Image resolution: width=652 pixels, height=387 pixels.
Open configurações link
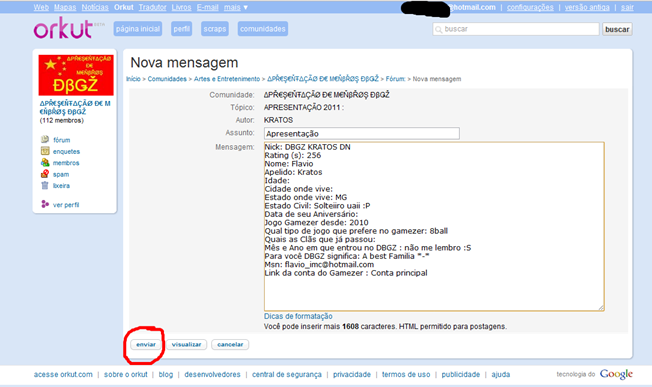point(530,7)
